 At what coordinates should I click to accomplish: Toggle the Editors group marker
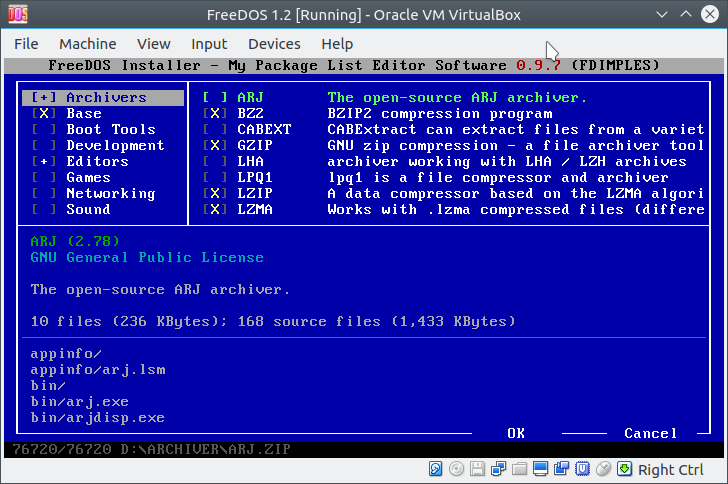tap(44, 161)
